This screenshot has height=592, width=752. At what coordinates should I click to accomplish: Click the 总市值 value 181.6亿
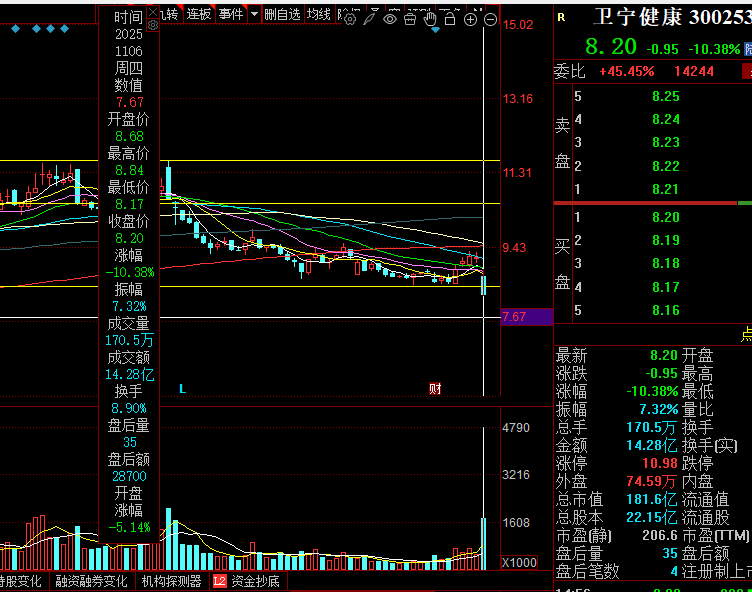652,499
